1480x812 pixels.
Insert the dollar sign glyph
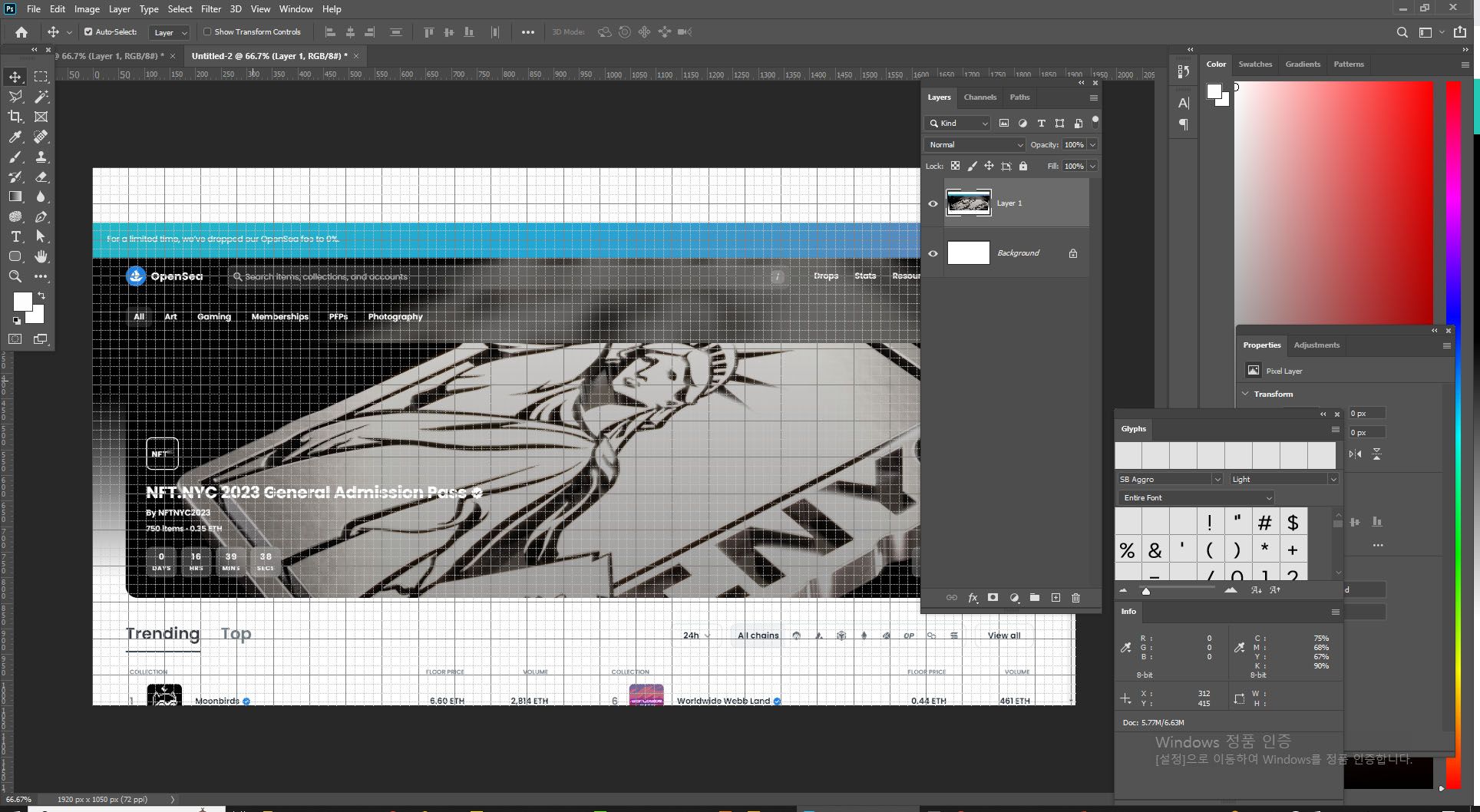[x=1293, y=523]
